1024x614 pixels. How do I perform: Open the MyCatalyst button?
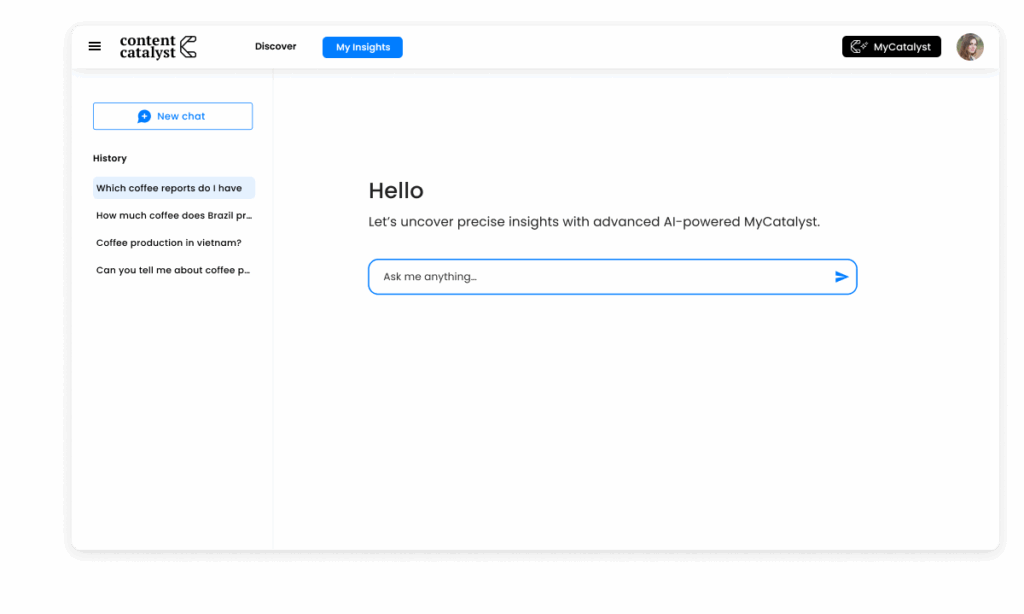pos(891,47)
